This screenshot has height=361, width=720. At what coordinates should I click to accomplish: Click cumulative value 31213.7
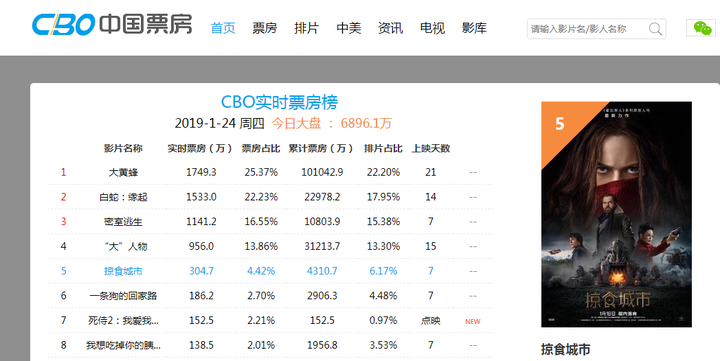pyautogui.click(x=322, y=247)
